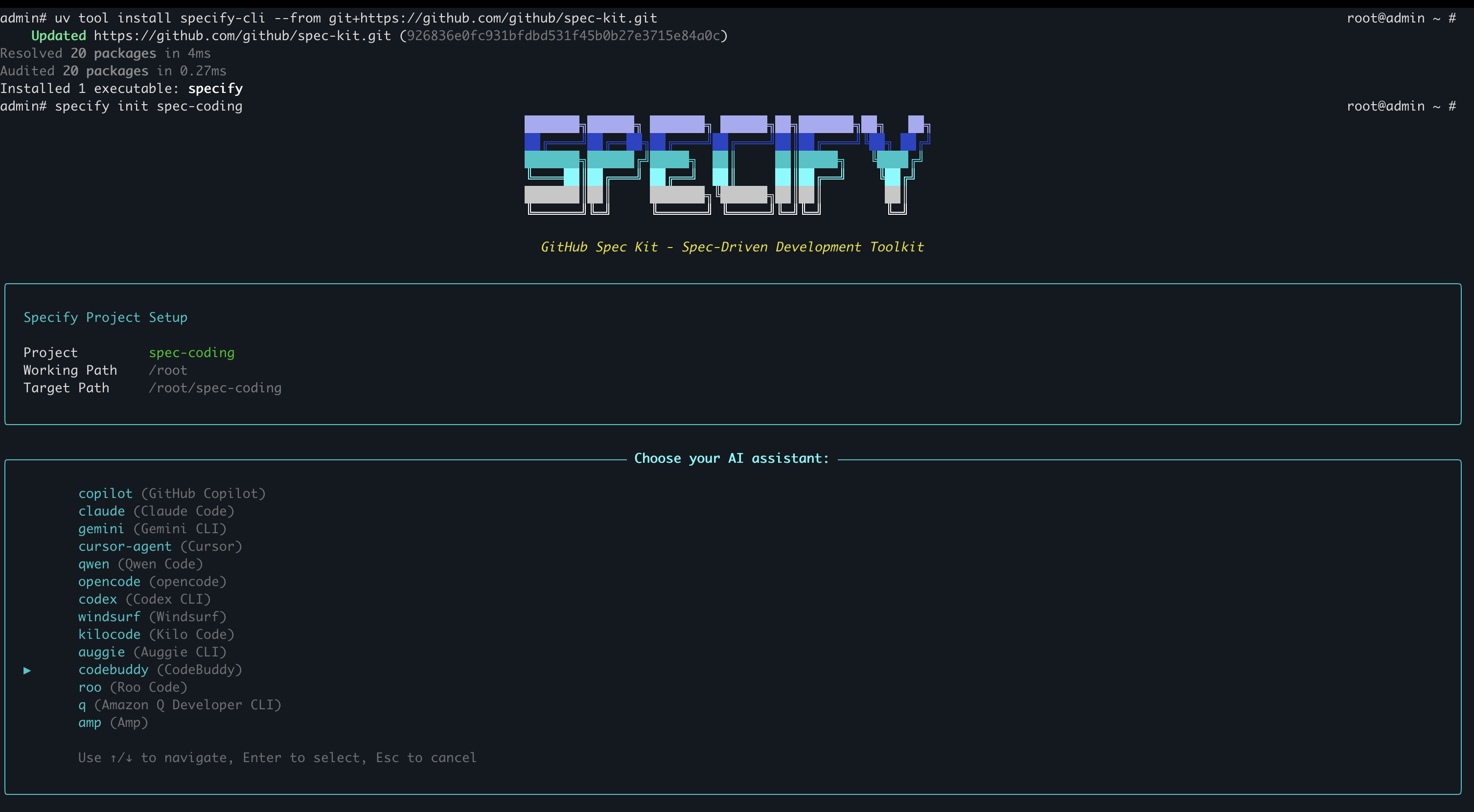1474x812 pixels.
Task: Click the SPECIFY ASCII art logo
Action: pyautogui.click(x=727, y=165)
